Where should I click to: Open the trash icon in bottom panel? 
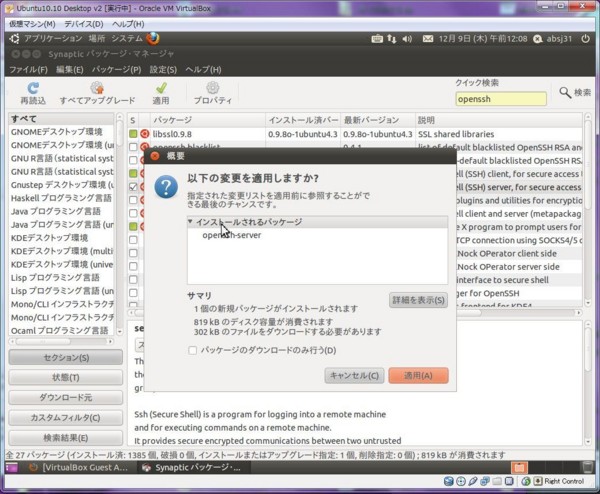click(587, 467)
